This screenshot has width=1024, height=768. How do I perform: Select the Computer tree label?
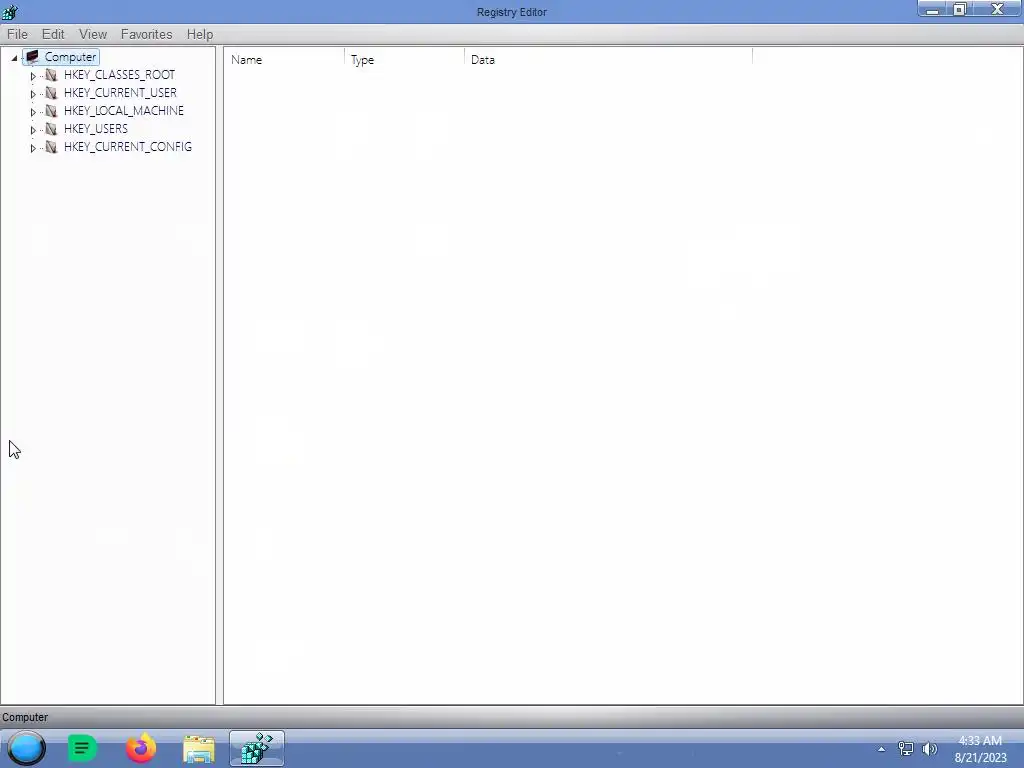tap(71, 57)
